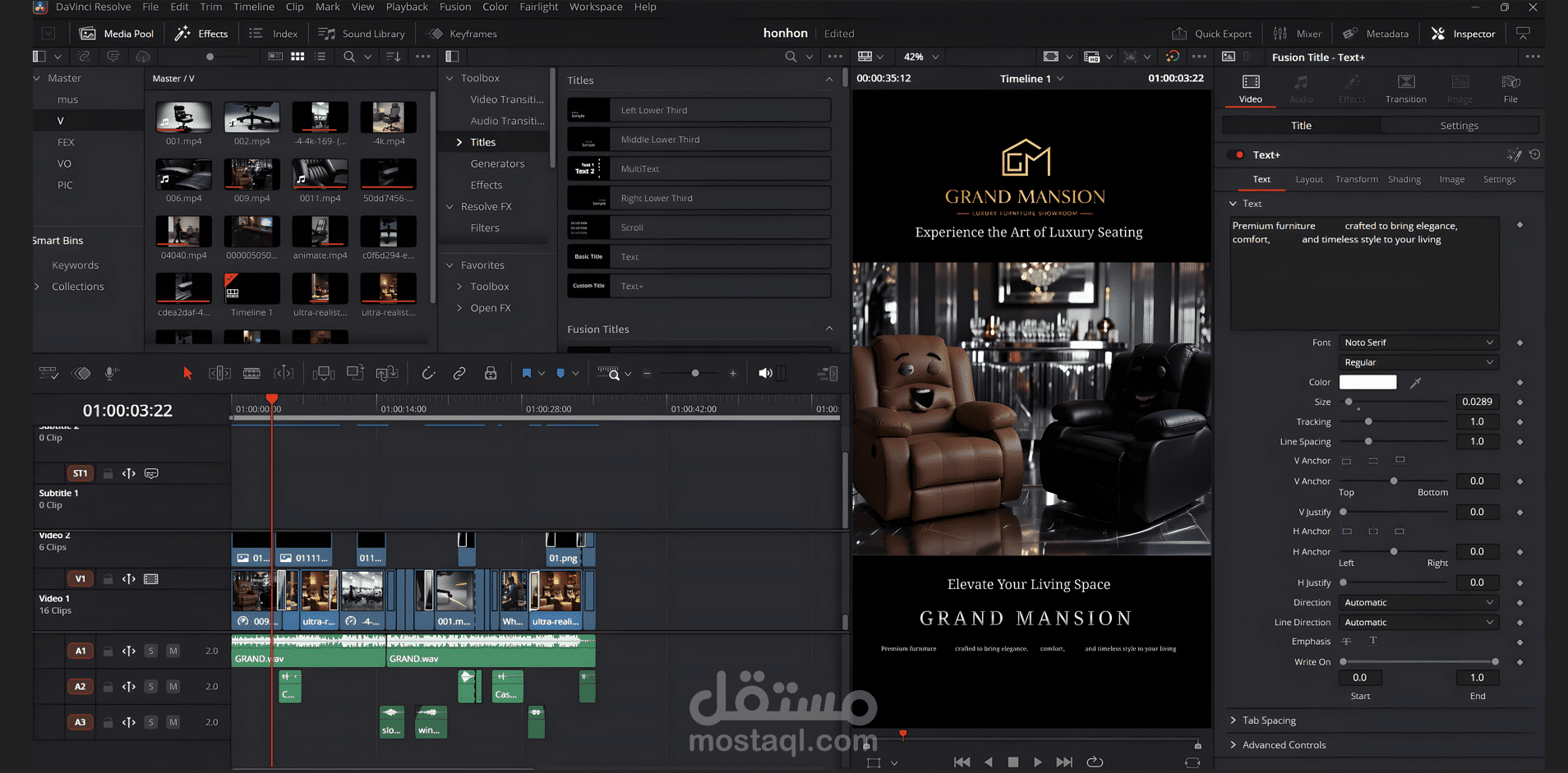Toggle linked selection with the link icon
The width and height of the screenshot is (1568, 773).
pos(459,373)
